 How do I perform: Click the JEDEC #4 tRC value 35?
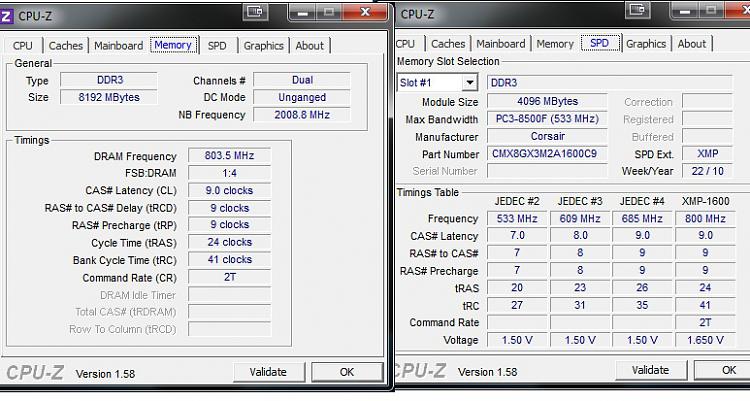pos(642,305)
